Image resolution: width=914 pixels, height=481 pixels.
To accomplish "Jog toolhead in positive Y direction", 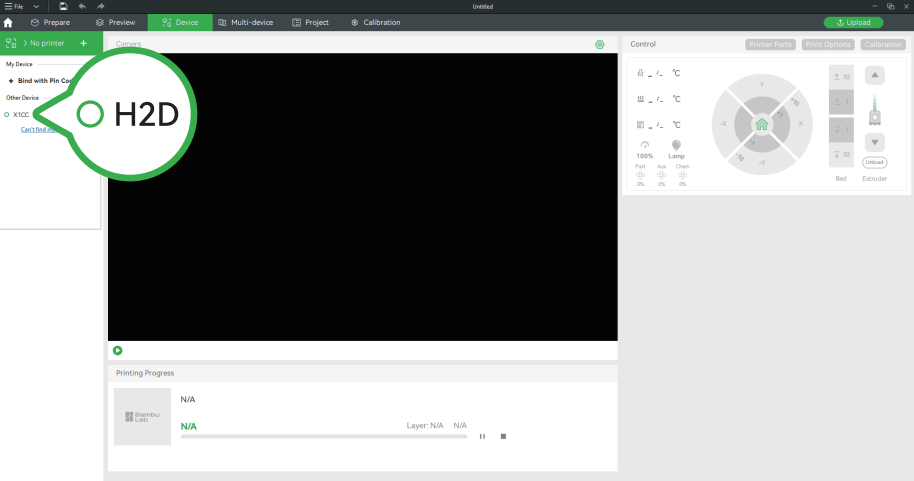I will 761,85.
